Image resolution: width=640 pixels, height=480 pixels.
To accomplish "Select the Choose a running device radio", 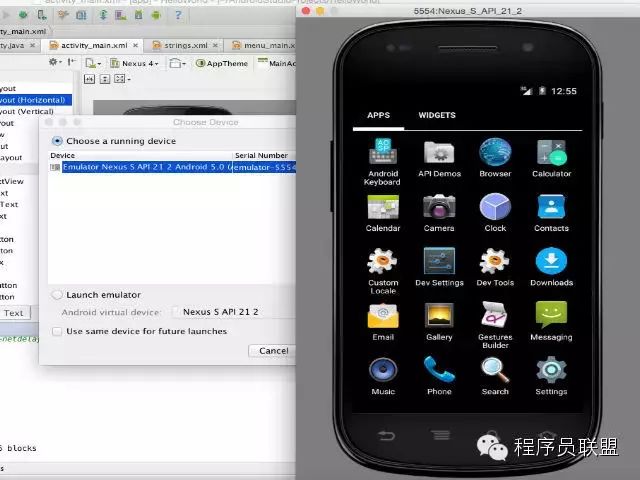I will point(57,141).
